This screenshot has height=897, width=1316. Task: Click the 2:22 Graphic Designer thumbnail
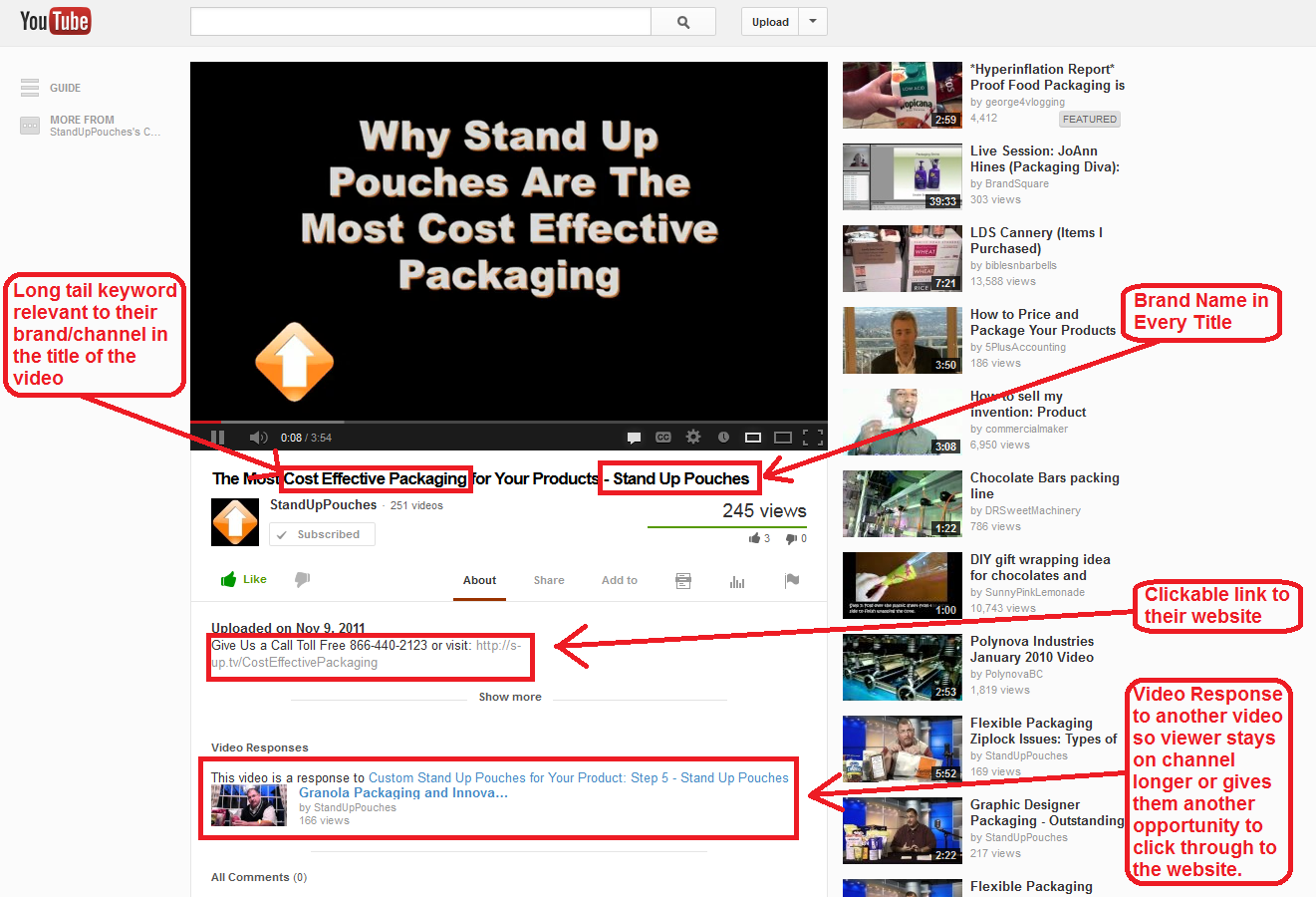[902, 830]
